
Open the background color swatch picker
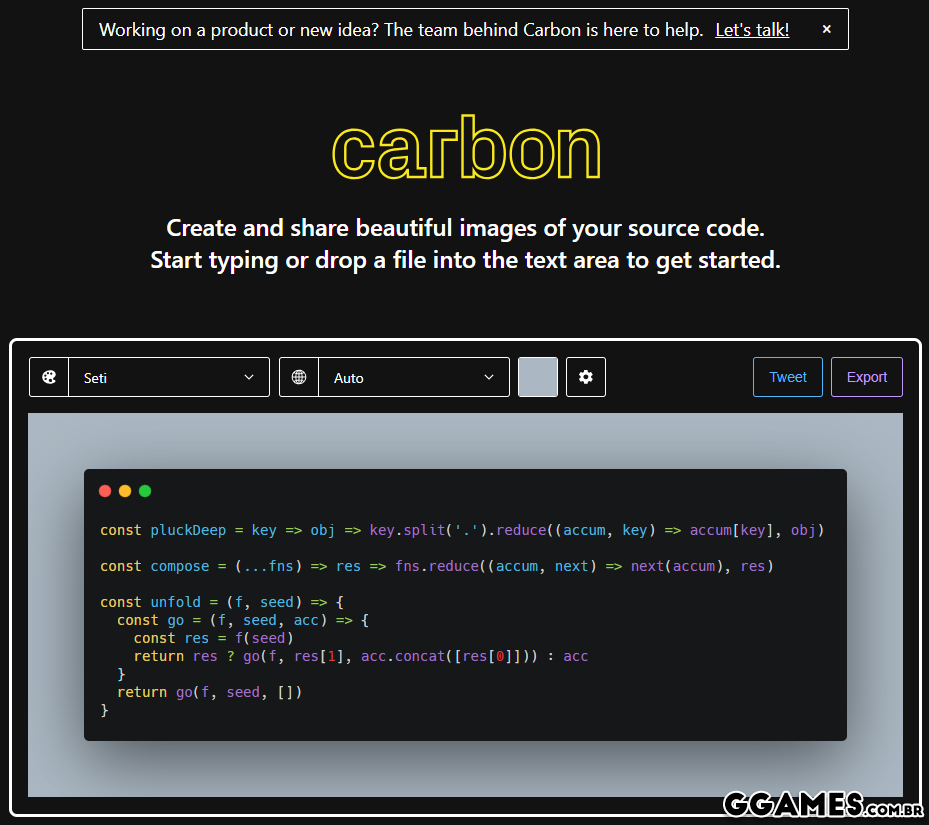point(538,377)
